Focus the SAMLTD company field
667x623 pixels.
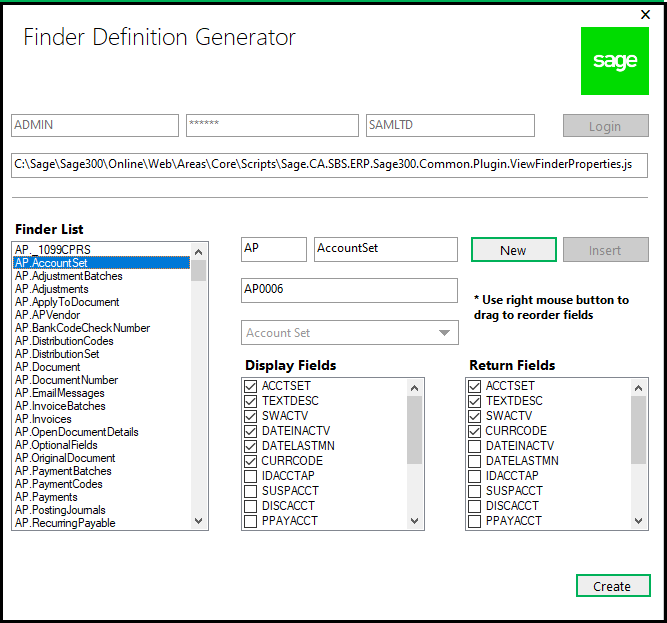[x=450, y=125]
